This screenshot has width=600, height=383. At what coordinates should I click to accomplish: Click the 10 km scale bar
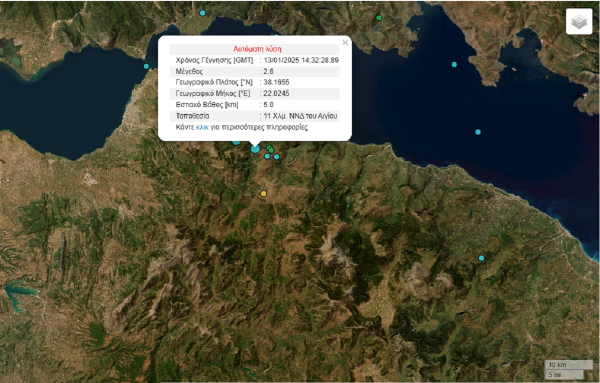pyautogui.click(x=569, y=364)
